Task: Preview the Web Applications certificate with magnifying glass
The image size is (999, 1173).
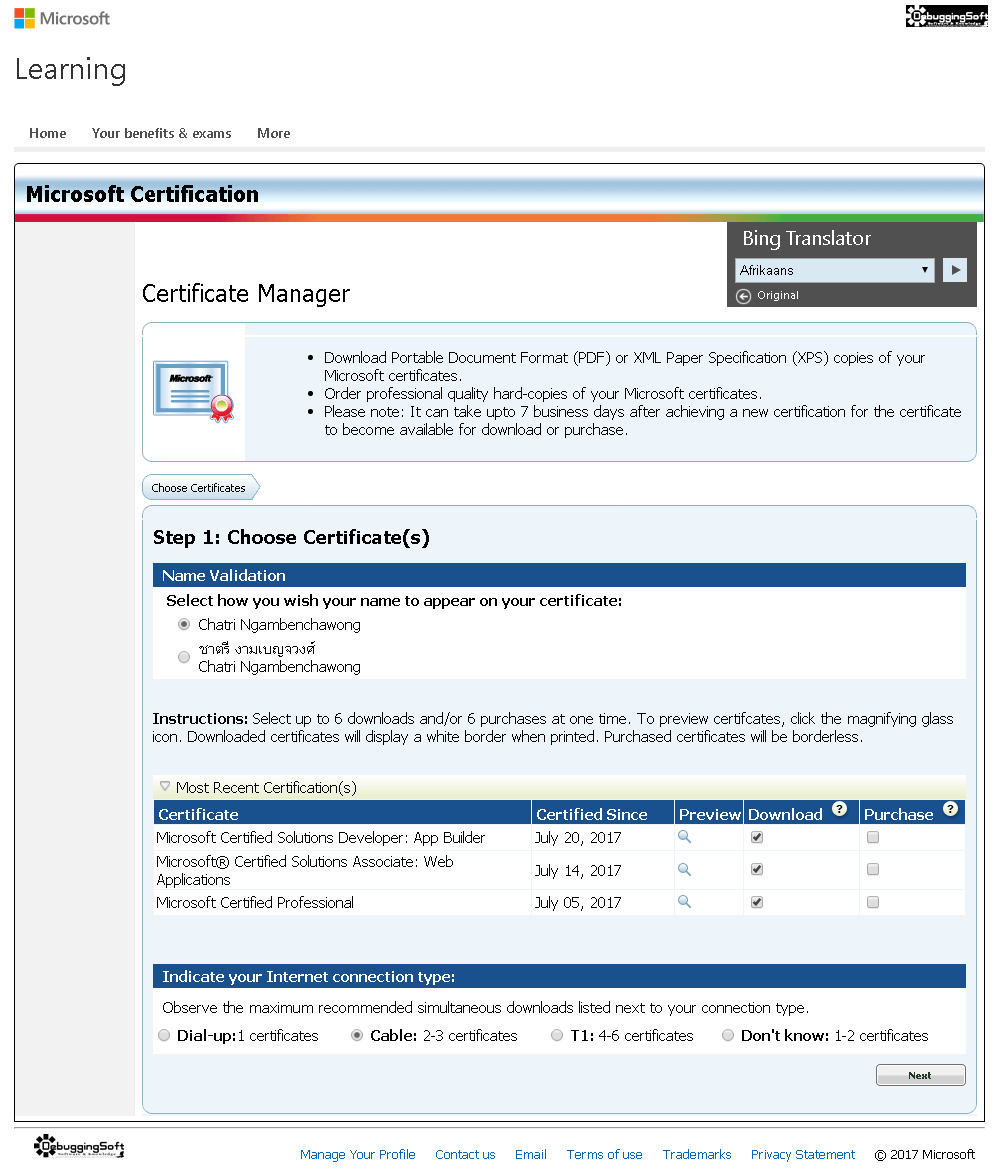Action: 684,869
